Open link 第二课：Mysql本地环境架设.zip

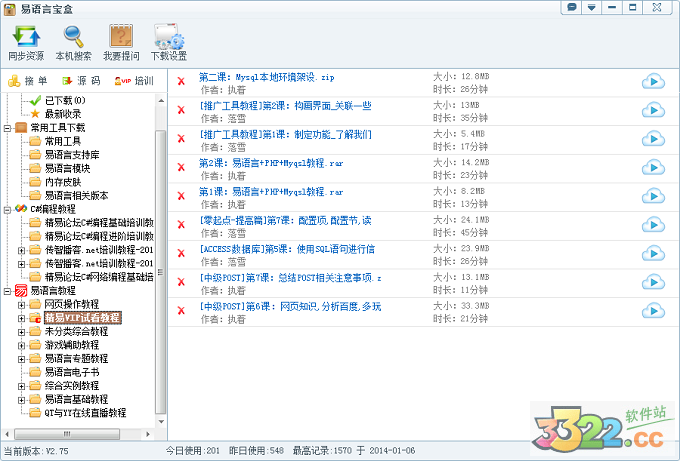(267, 77)
